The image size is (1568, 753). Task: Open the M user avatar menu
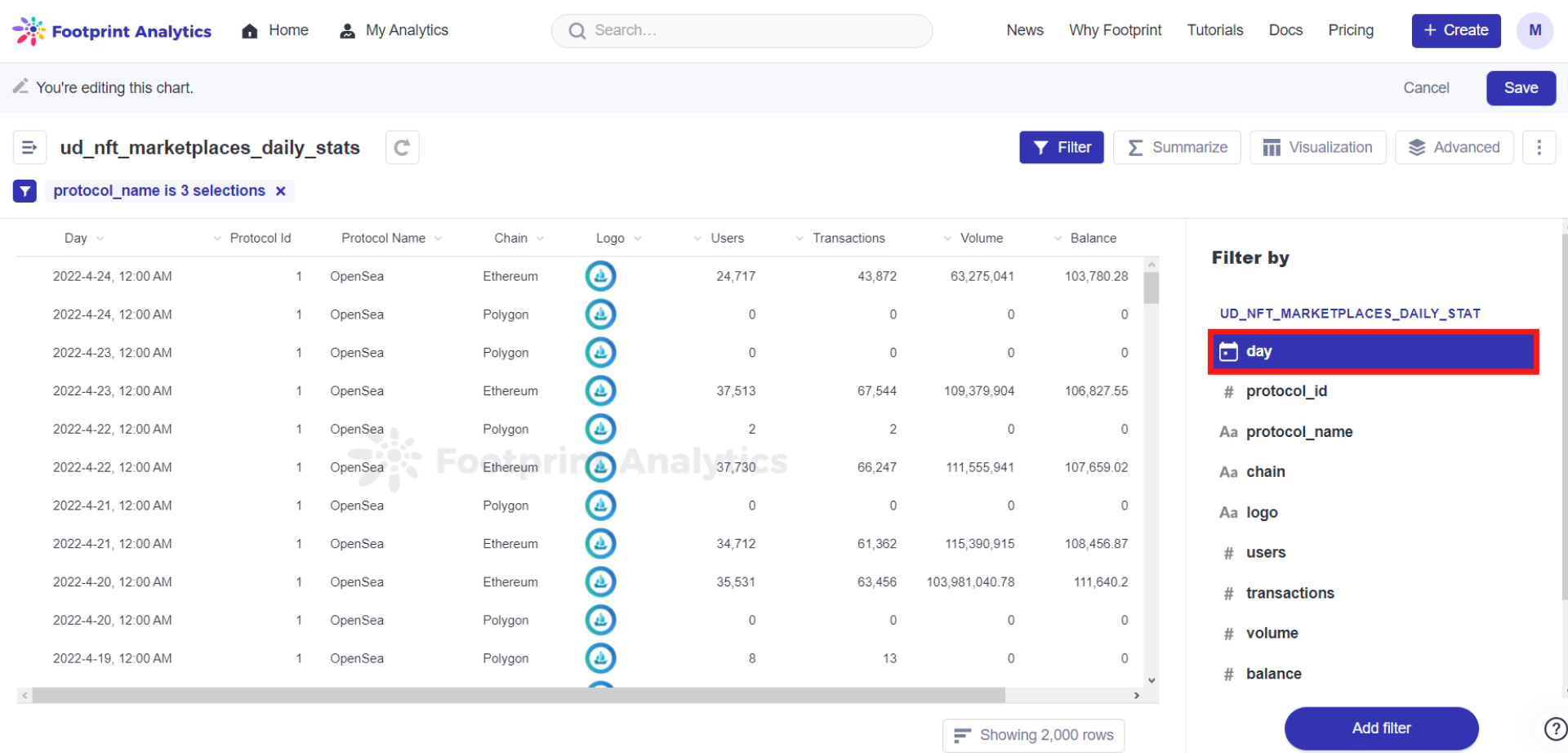point(1535,30)
